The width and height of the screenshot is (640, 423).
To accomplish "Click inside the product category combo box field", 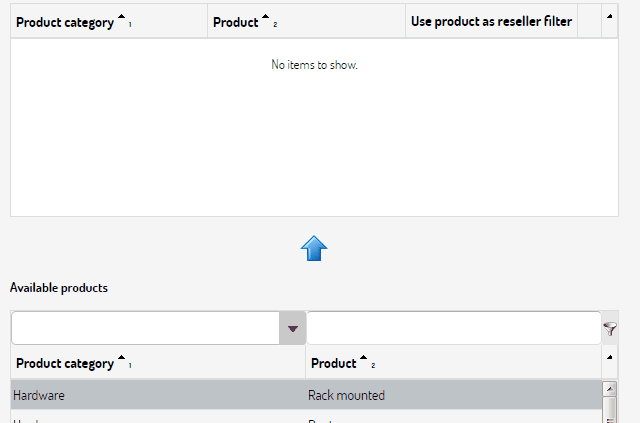I will [146, 328].
